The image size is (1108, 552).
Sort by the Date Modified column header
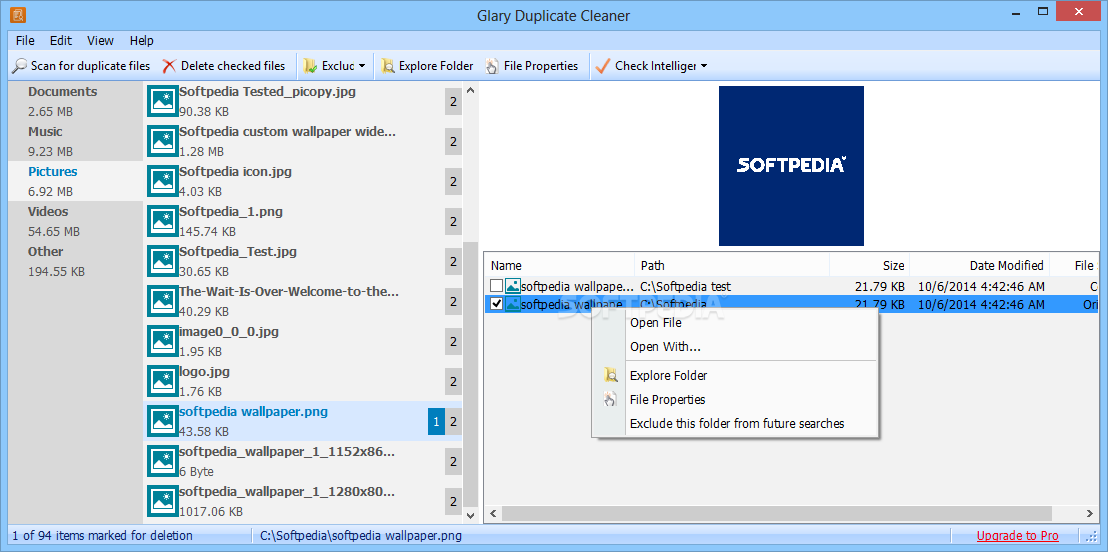[980, 266]
